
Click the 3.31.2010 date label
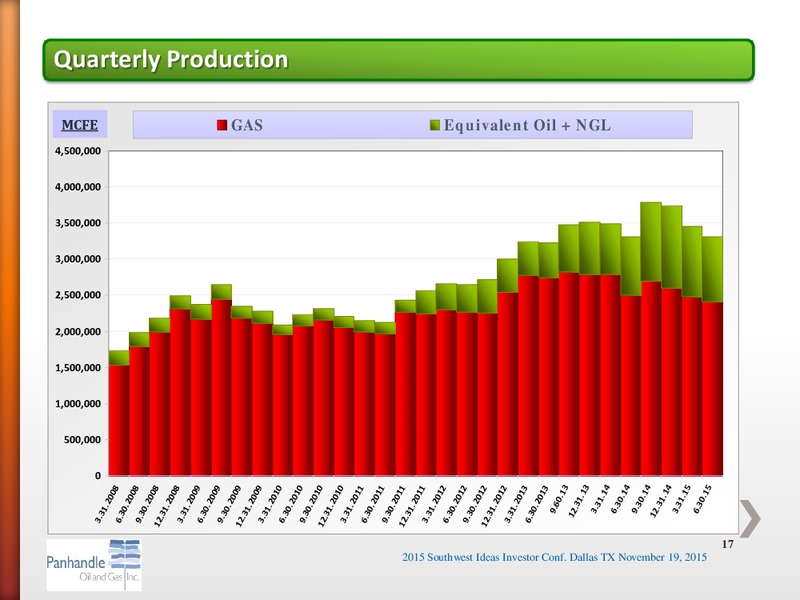270,504
